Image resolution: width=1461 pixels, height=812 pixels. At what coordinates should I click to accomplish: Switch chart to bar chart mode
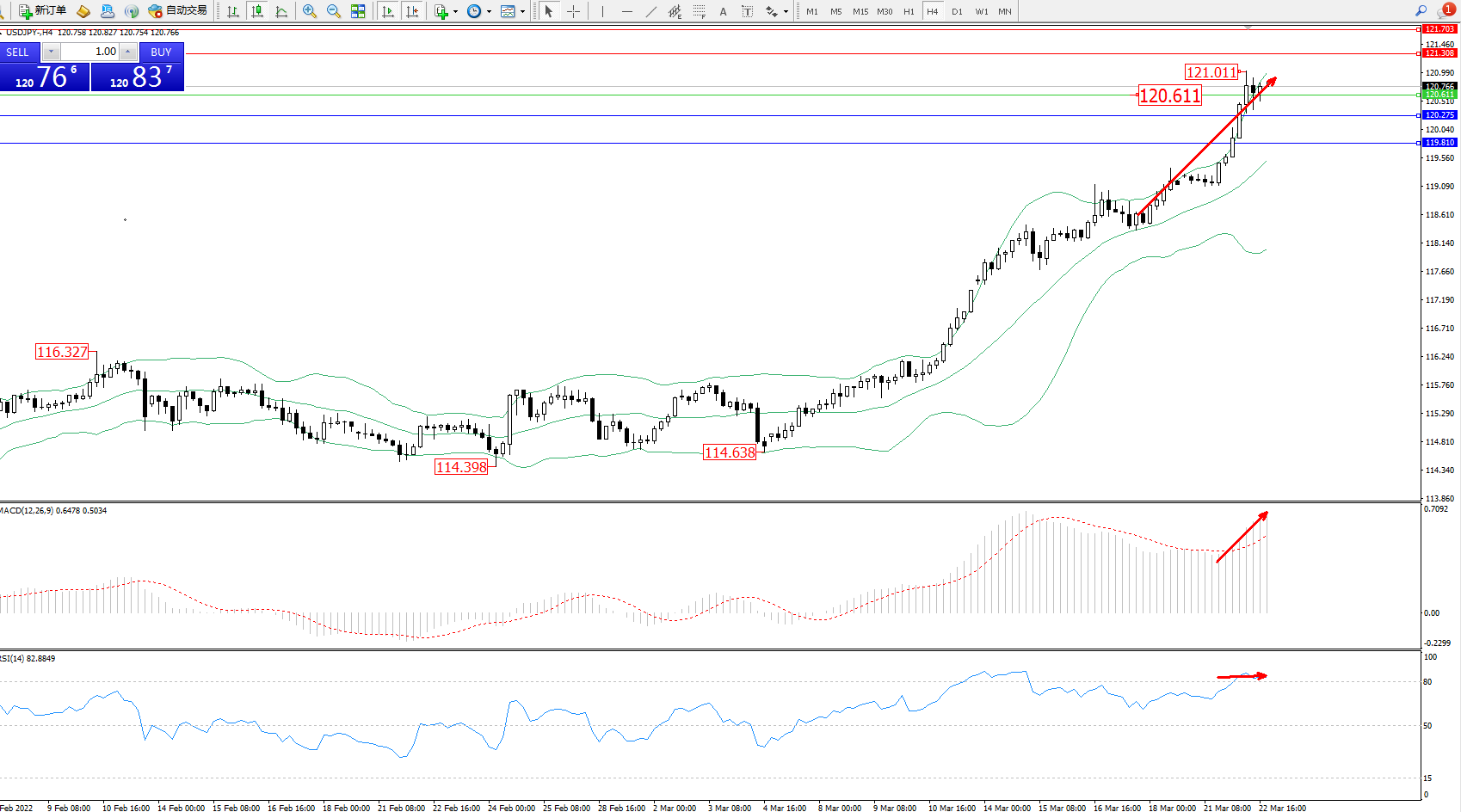[x=233, y=11]
